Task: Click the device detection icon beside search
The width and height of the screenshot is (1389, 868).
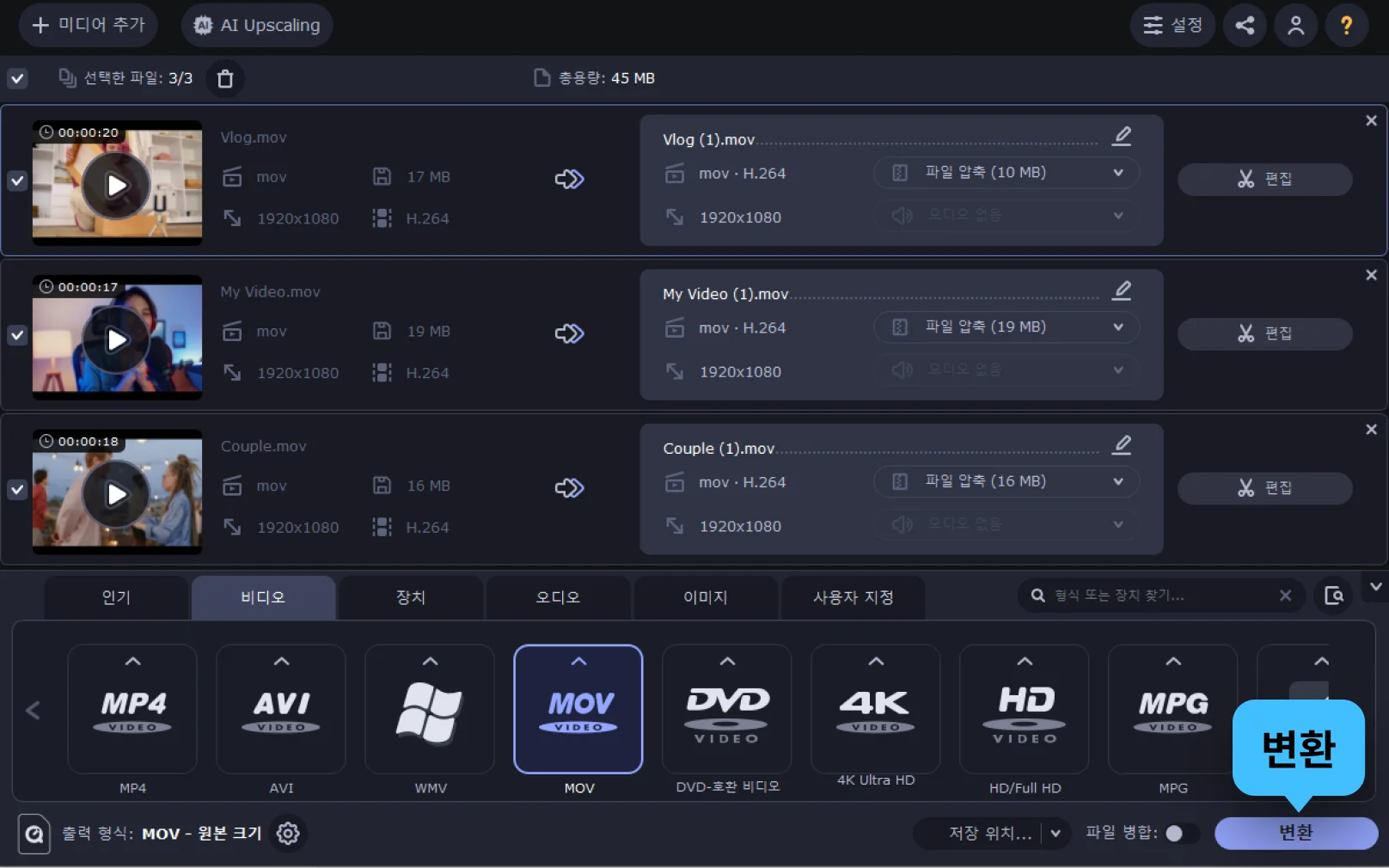Action: tap(1334, 596)
